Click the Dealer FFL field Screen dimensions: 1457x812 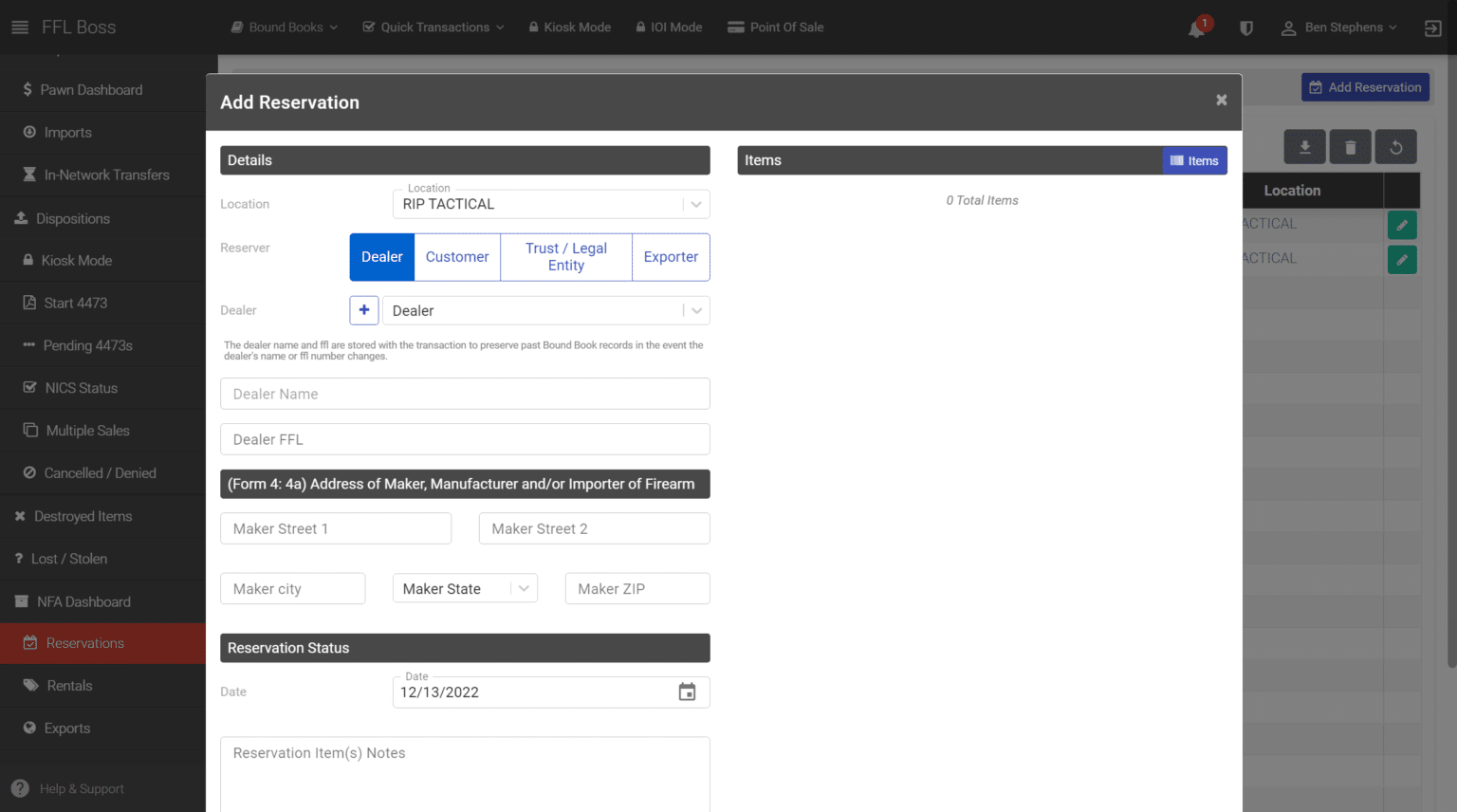[x=465, y=439]
